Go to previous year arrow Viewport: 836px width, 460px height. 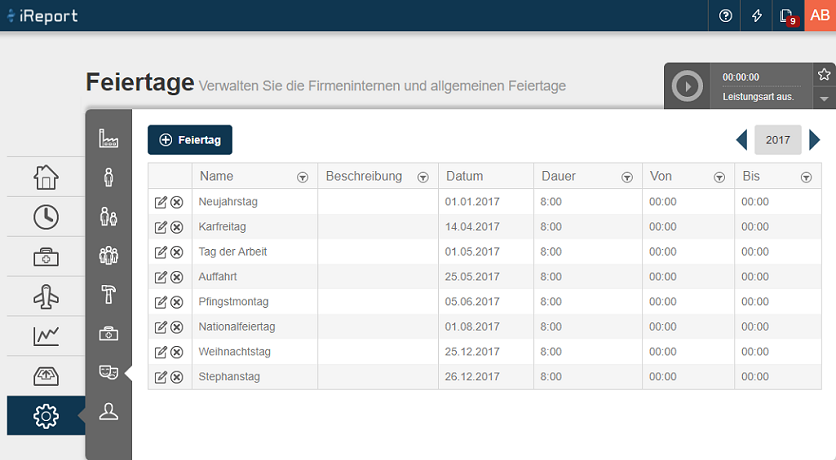click(742, 140)
